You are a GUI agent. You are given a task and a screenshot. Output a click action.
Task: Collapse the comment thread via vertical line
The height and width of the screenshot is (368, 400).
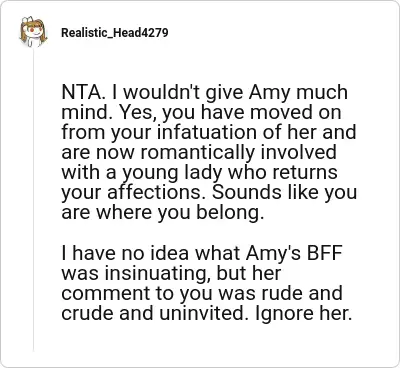point(33,200)
